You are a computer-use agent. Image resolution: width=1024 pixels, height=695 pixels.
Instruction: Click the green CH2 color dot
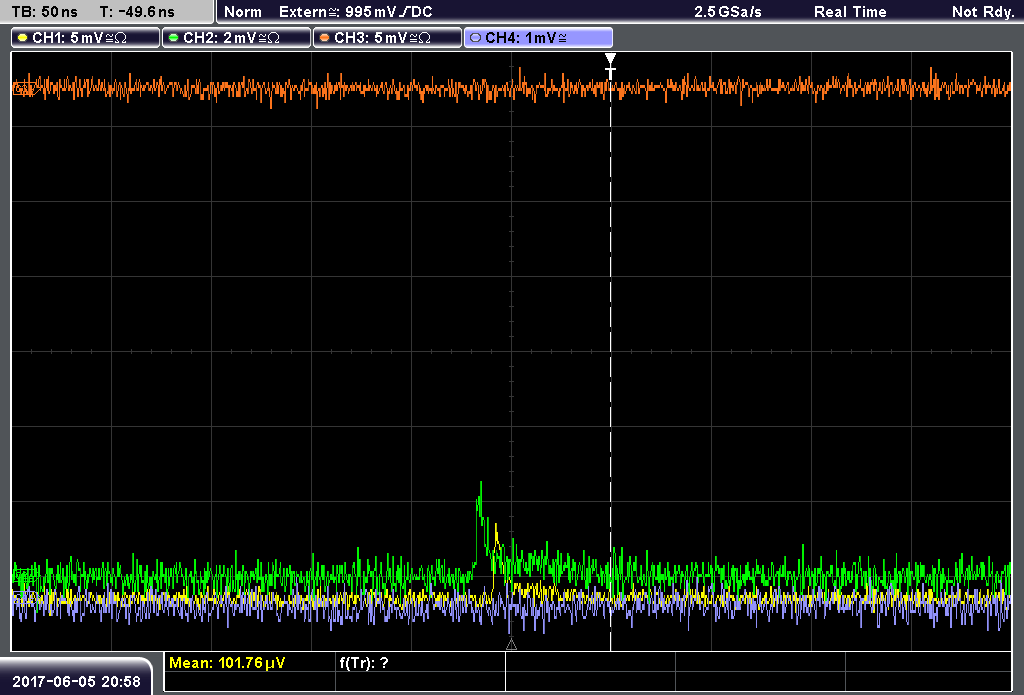tap(174, 38)
